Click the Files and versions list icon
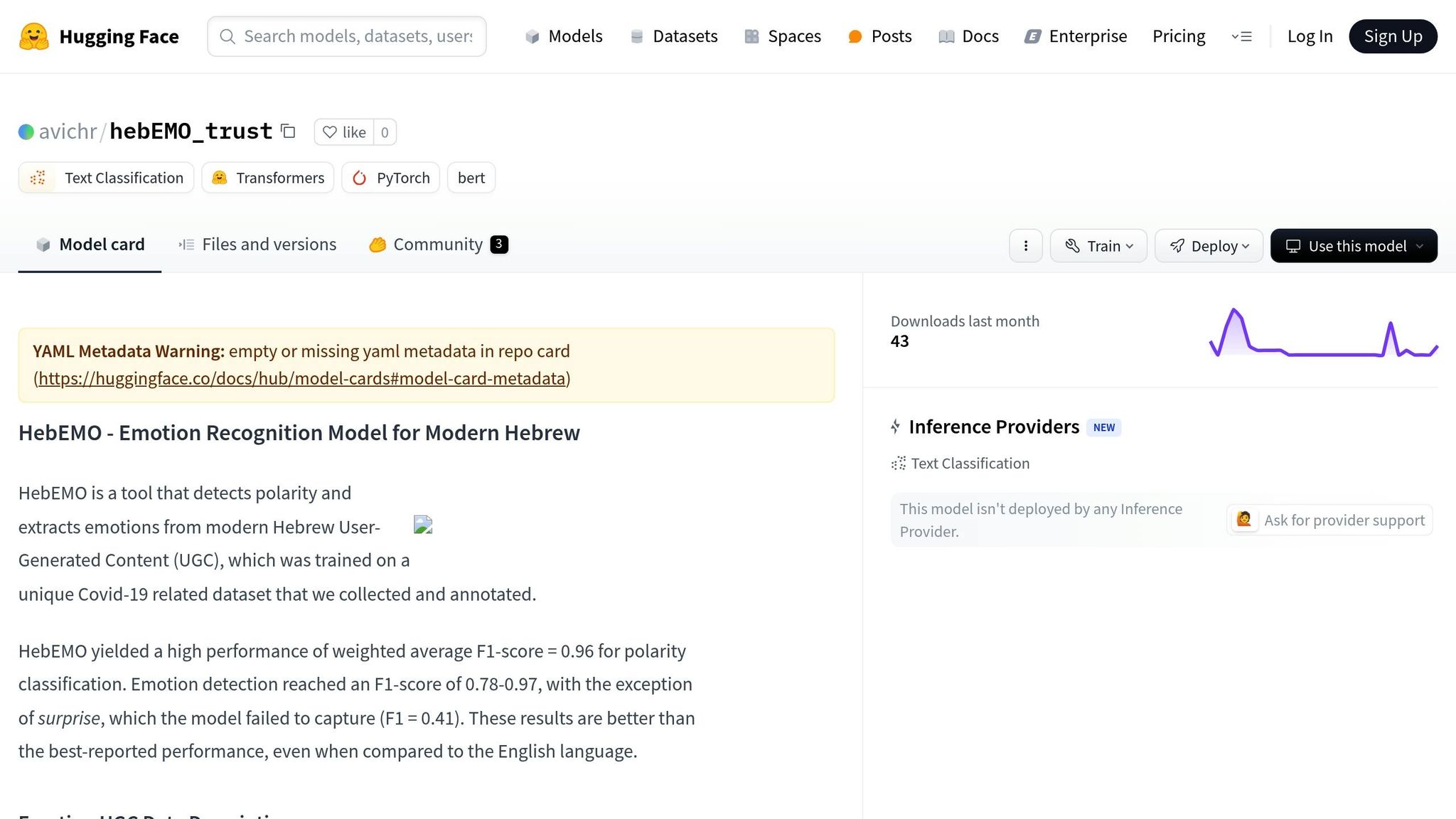The image size is (1456, 819). click(x=186, y=245)
